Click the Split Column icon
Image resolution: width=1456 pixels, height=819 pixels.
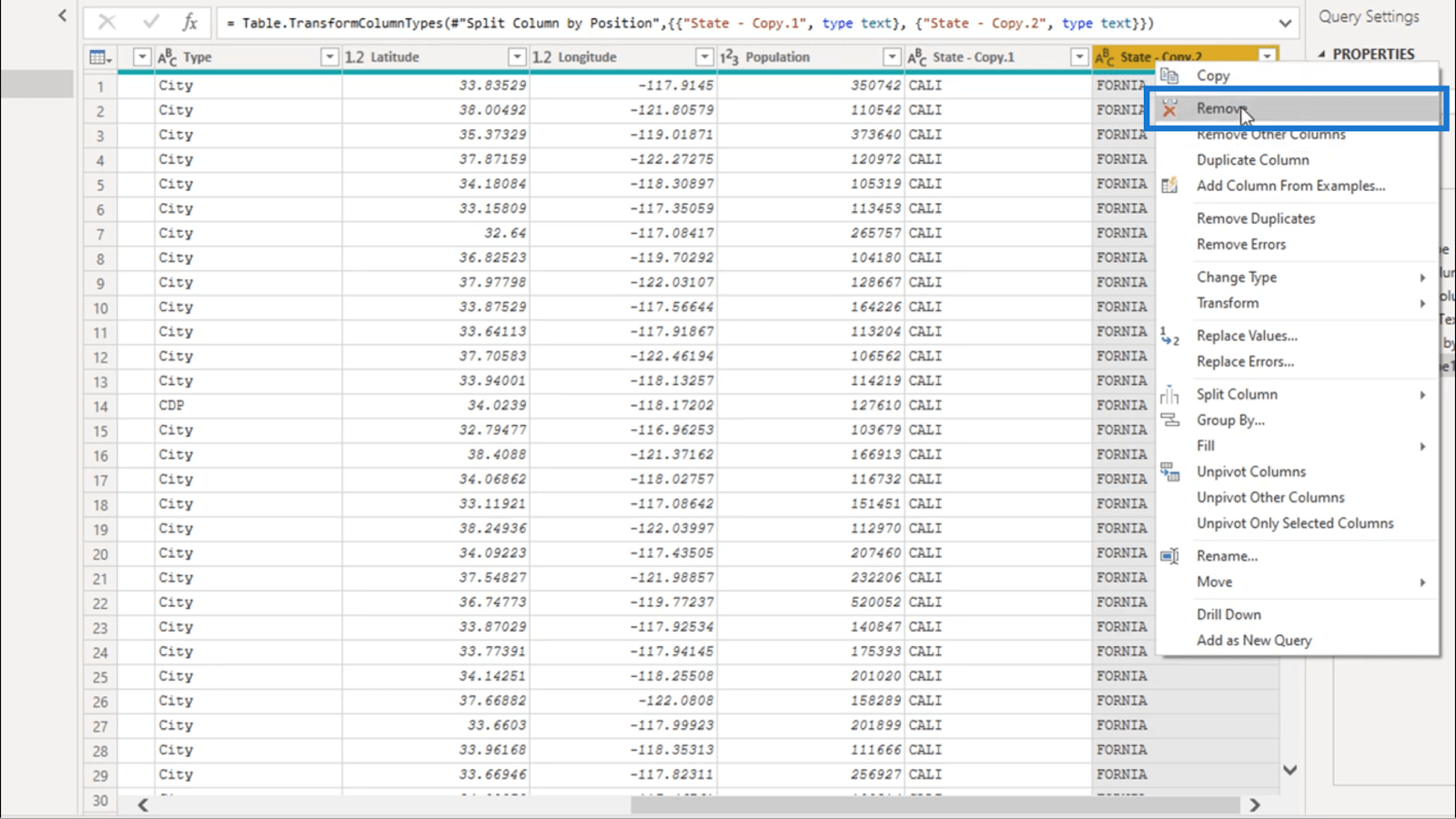coord(1169,395)
